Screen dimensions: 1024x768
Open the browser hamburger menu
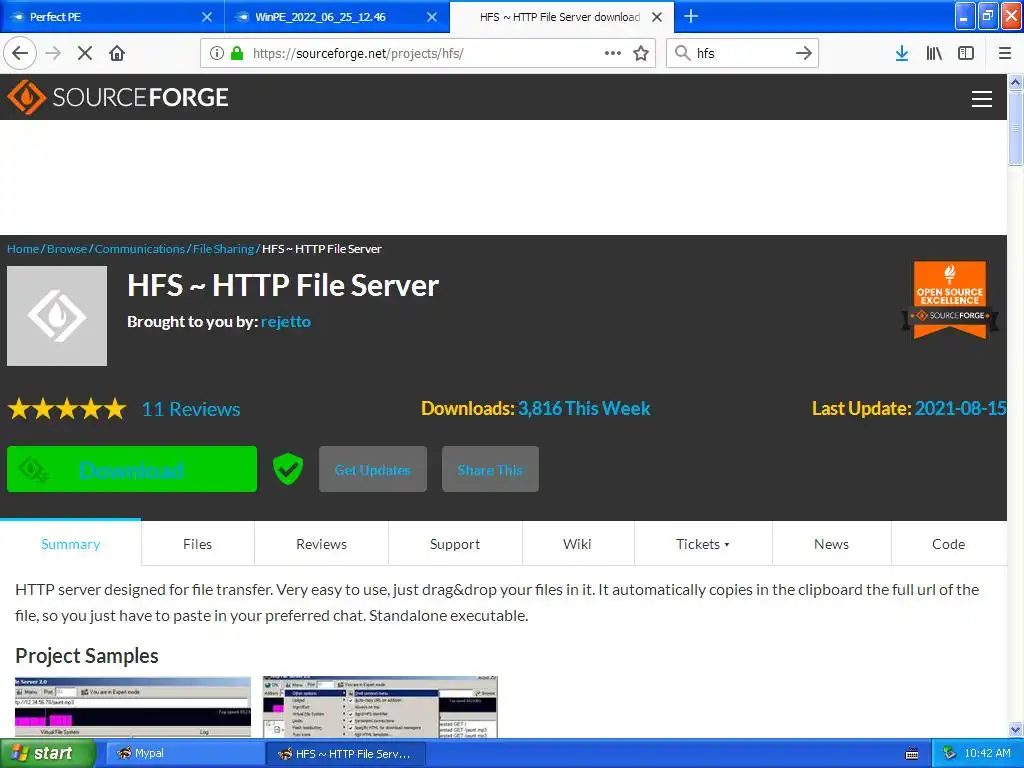point(1005,53)
